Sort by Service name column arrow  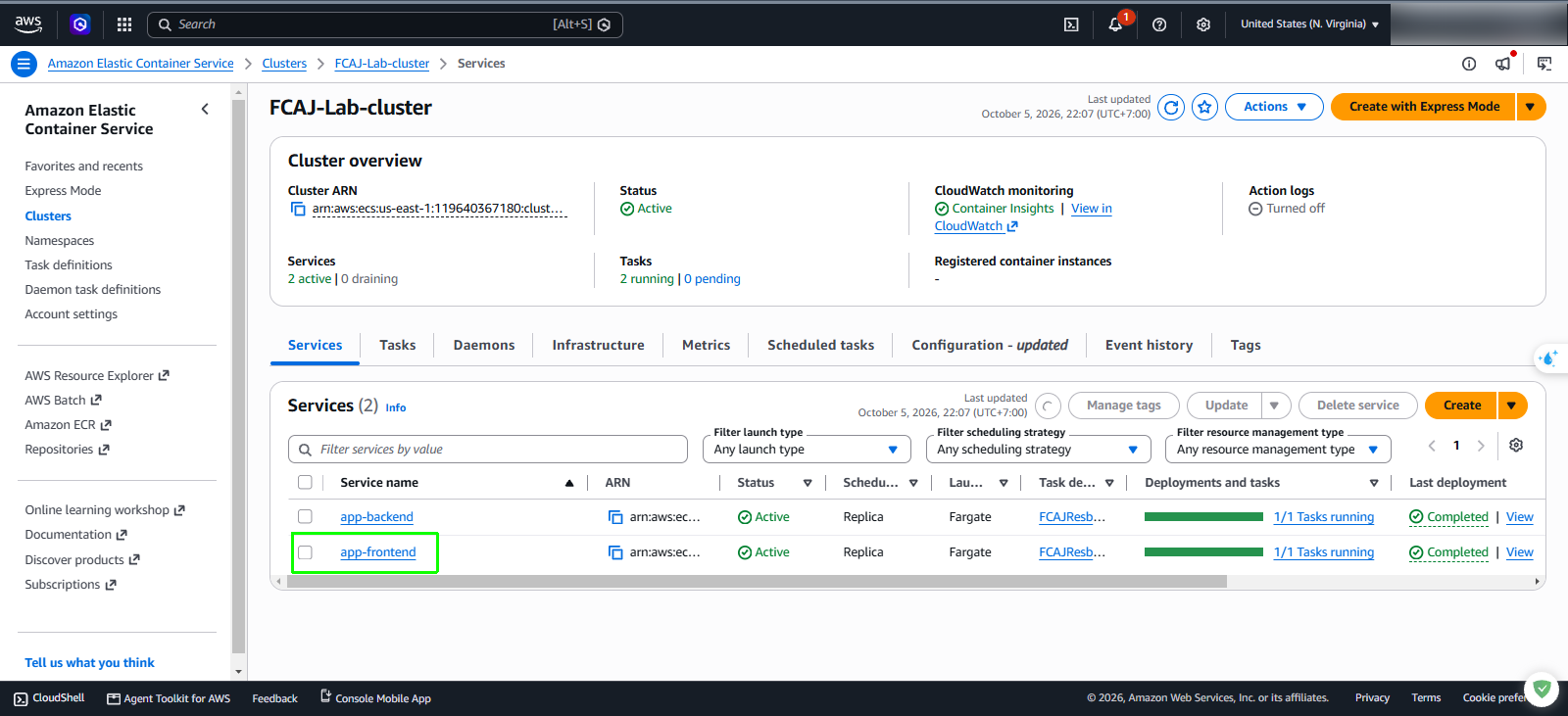pos(569,483)
